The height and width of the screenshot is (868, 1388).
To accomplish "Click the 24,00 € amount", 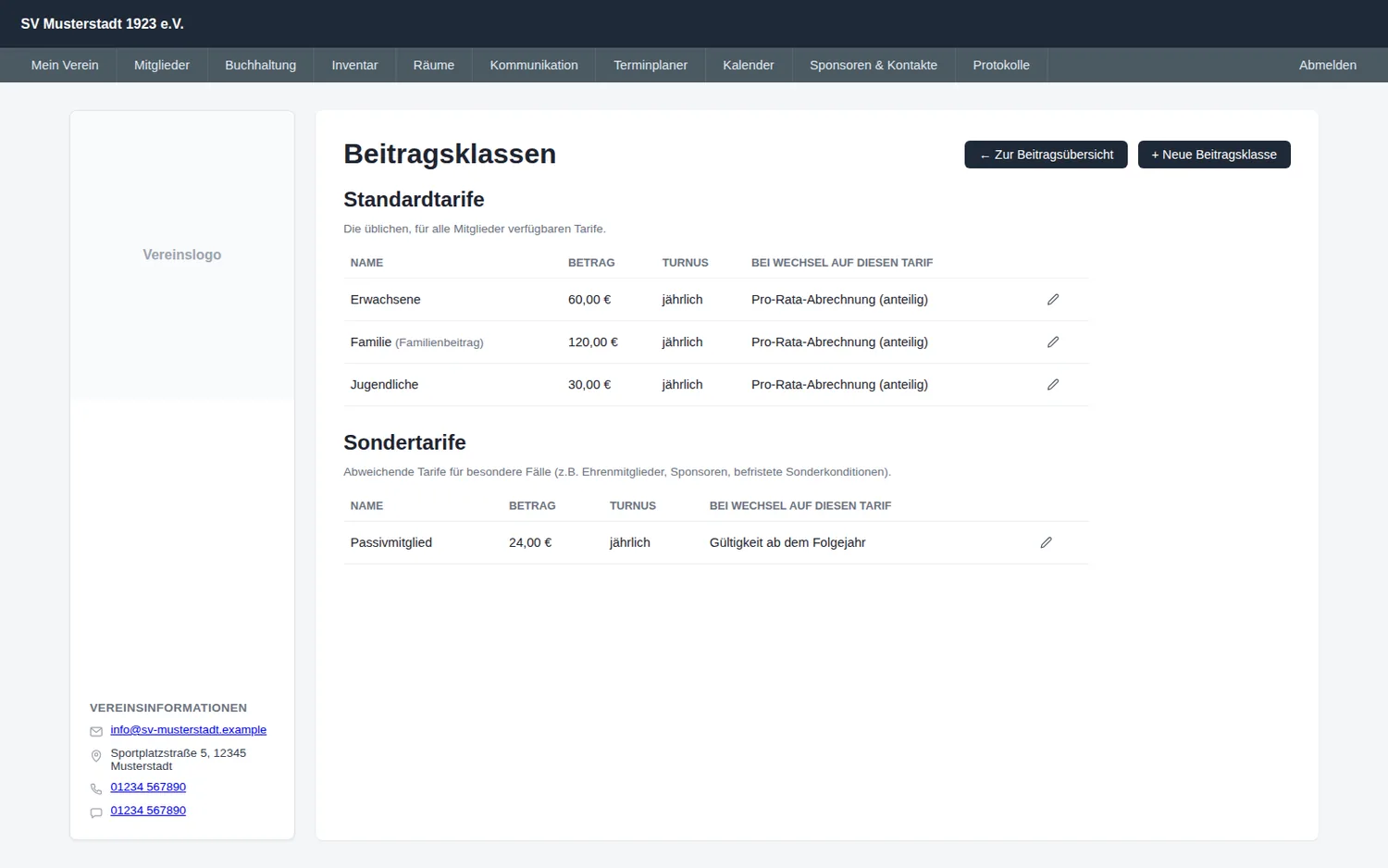I will (x=530, y=542).
